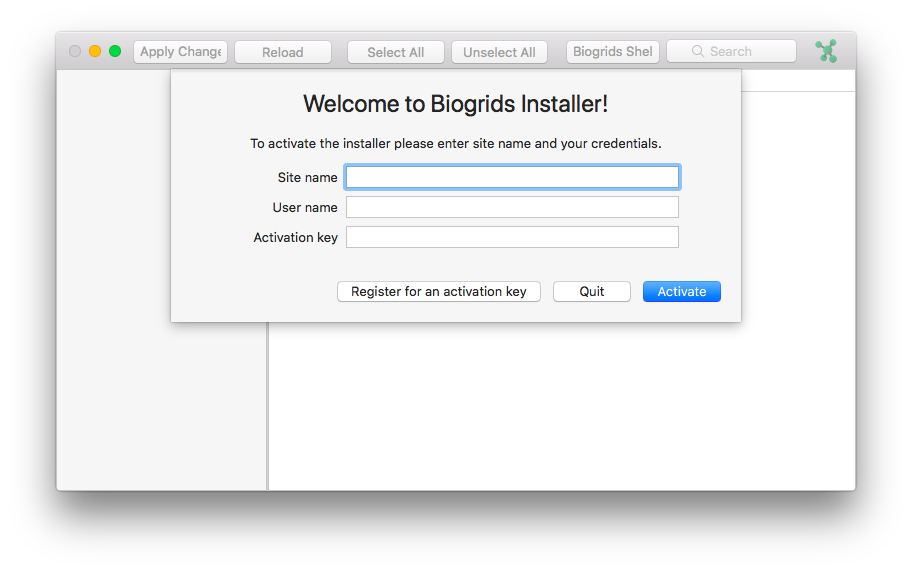
Task: Click the Biogrids logo icon in toolbar
Action: (x=825, y=51)
